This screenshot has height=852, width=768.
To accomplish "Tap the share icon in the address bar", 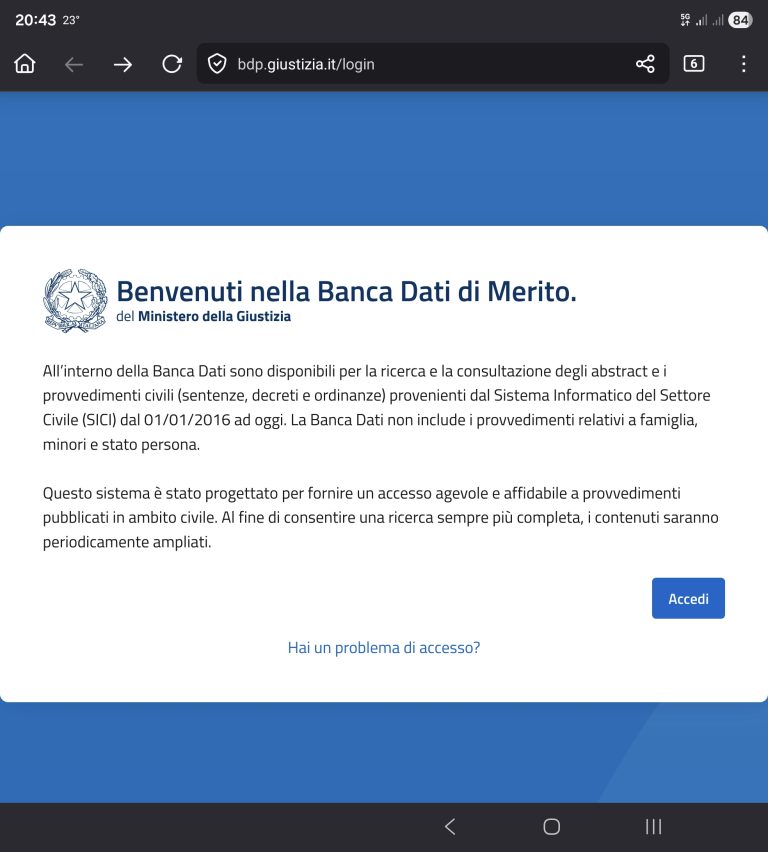I will pos(645,64).
